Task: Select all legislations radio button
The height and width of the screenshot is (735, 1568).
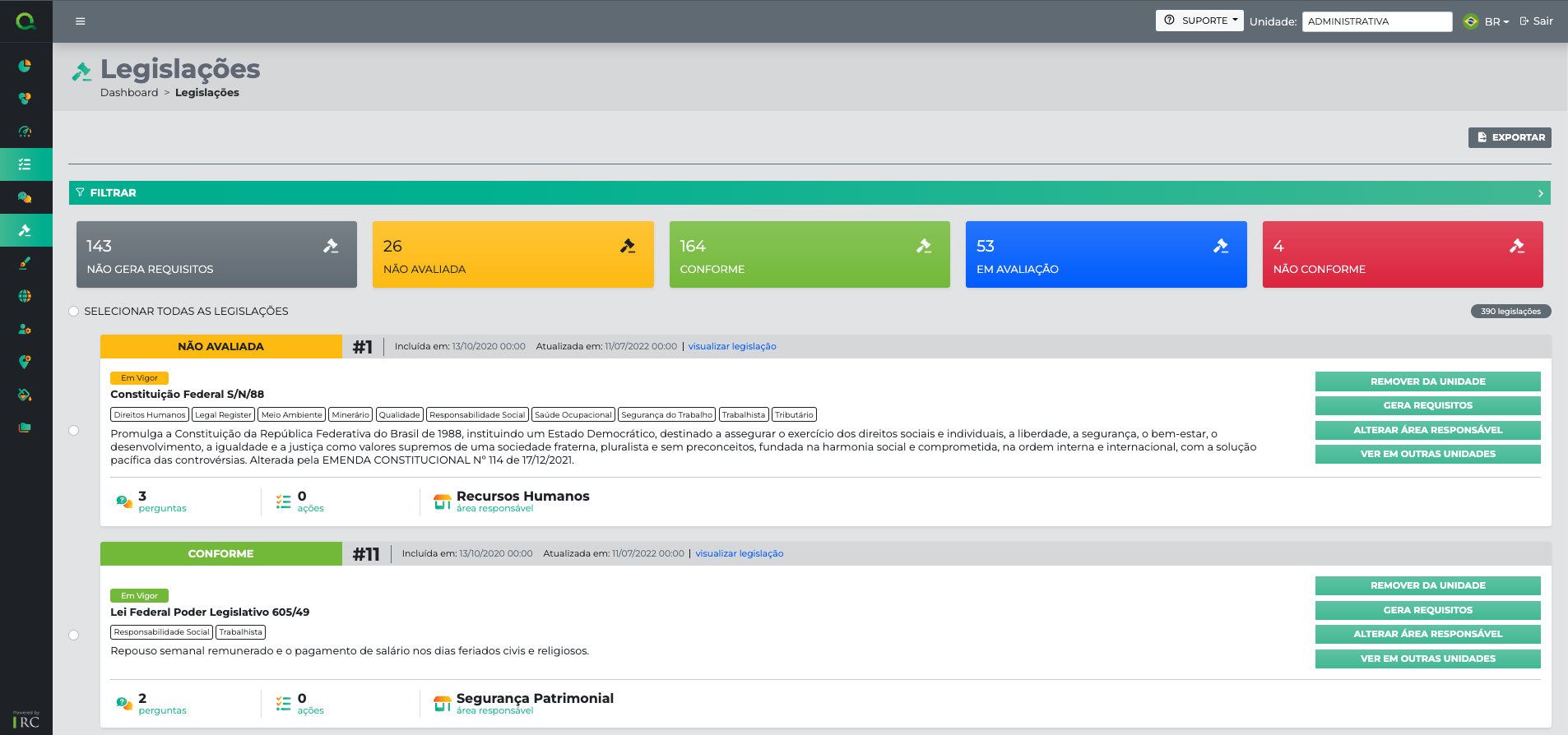Action: pos(74,312)
